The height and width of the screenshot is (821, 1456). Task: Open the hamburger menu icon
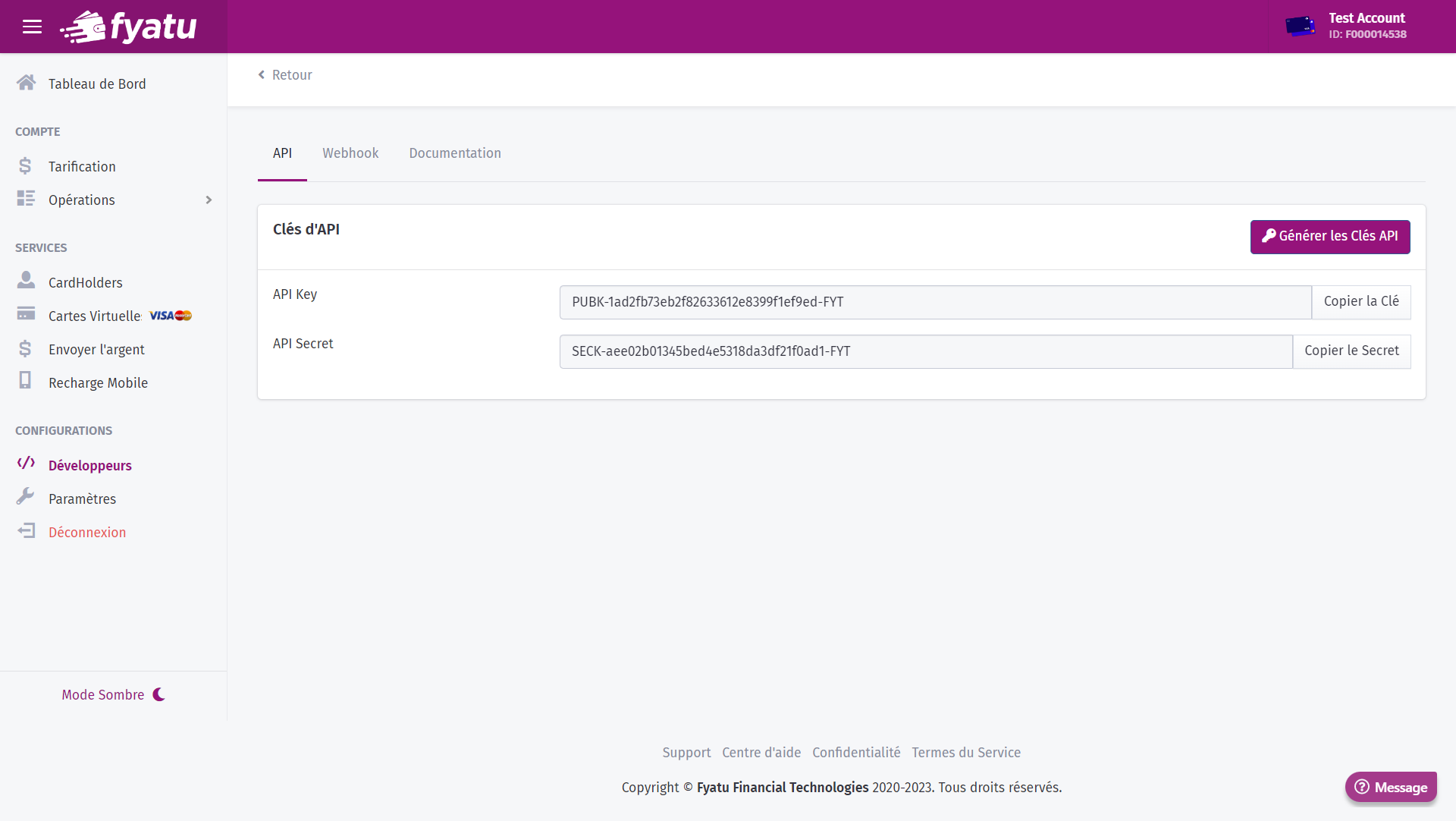coord(32,27)
